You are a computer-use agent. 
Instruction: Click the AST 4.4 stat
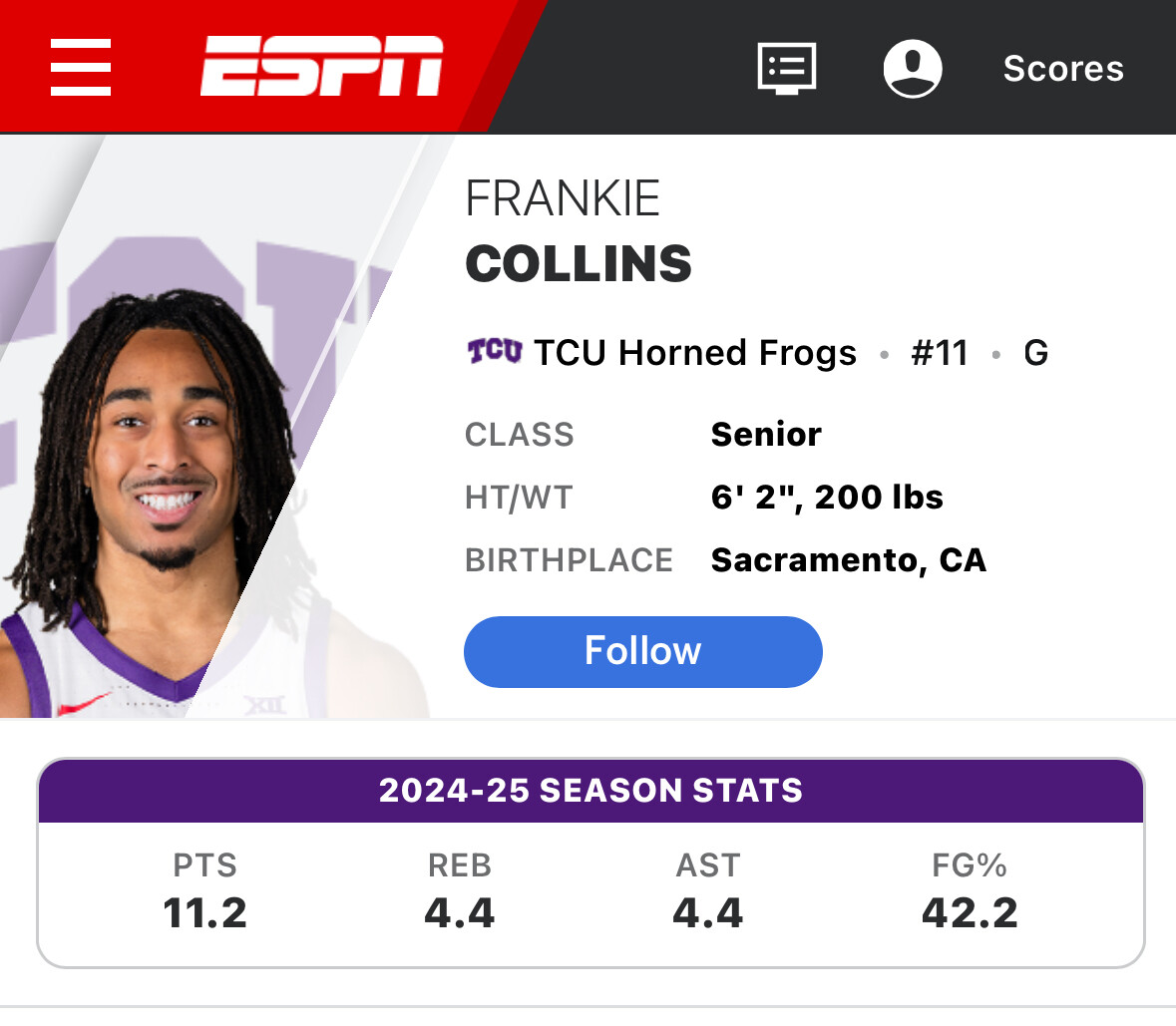pyautogui.click(x=708, y=892)
